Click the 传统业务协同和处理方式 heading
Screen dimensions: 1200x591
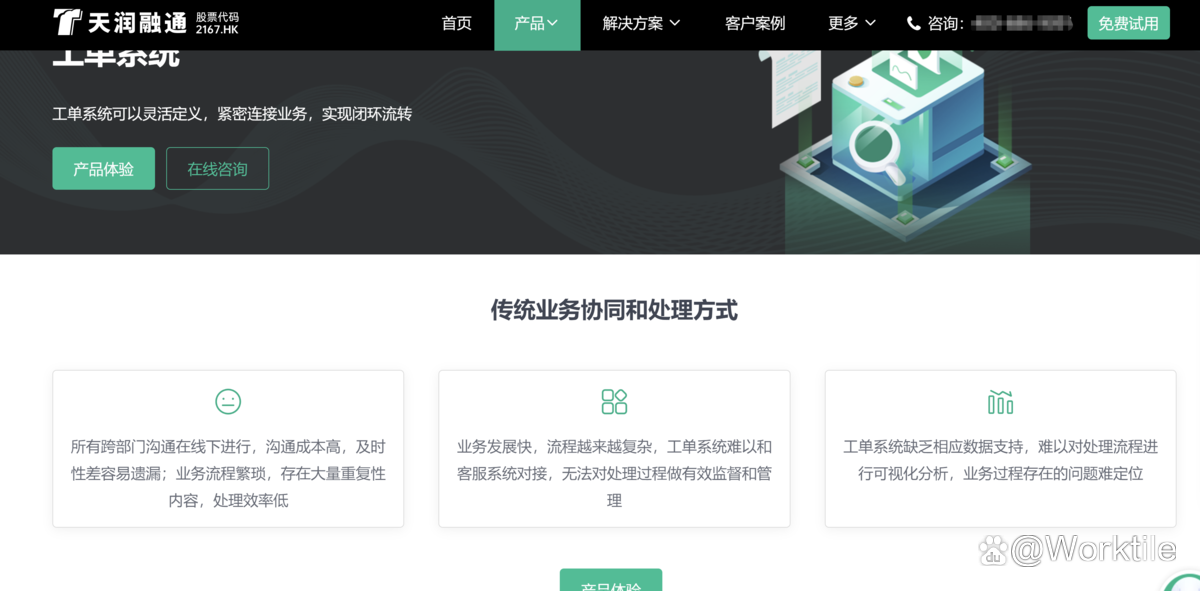[614, 310]
